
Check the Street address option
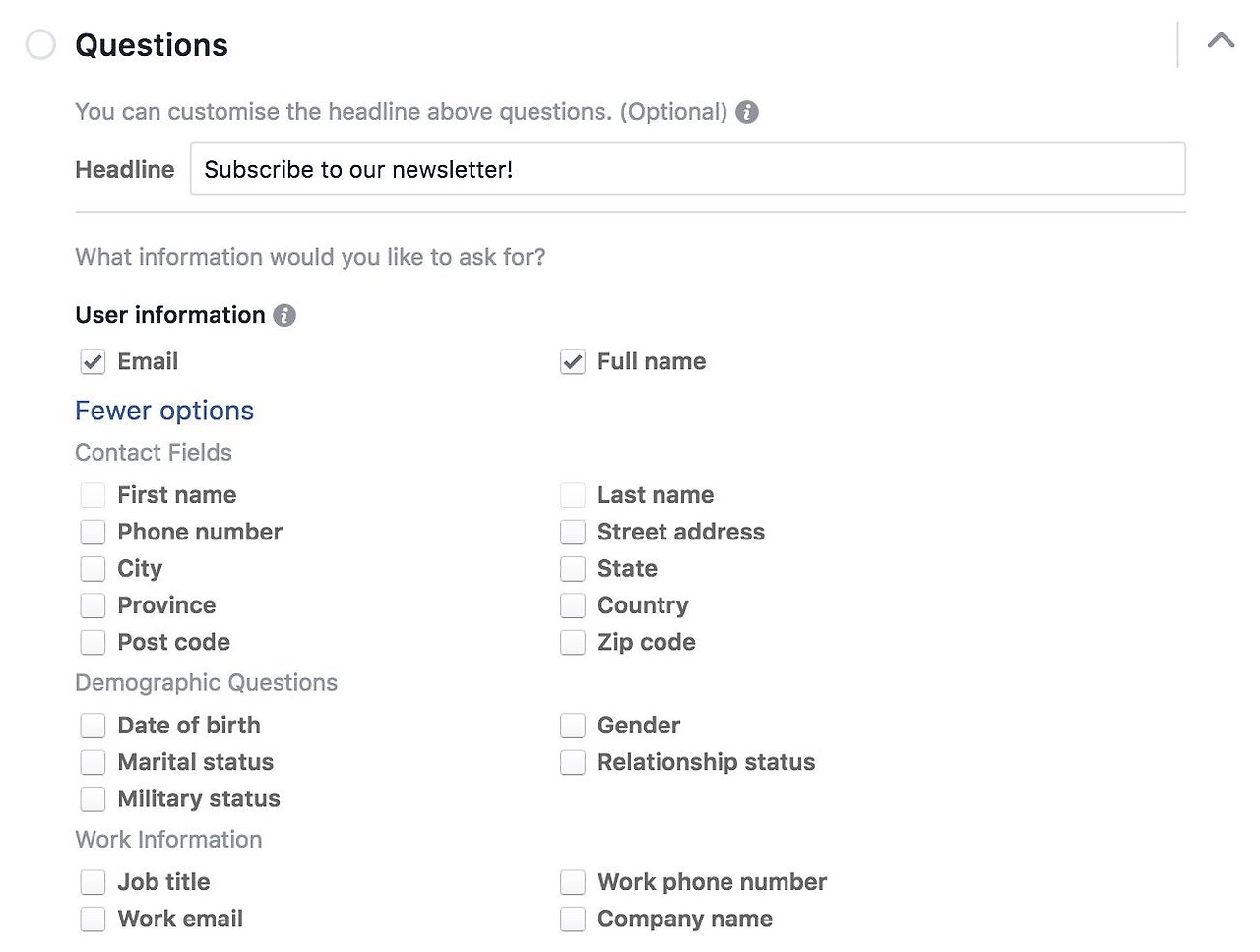(x=573, y=533)
